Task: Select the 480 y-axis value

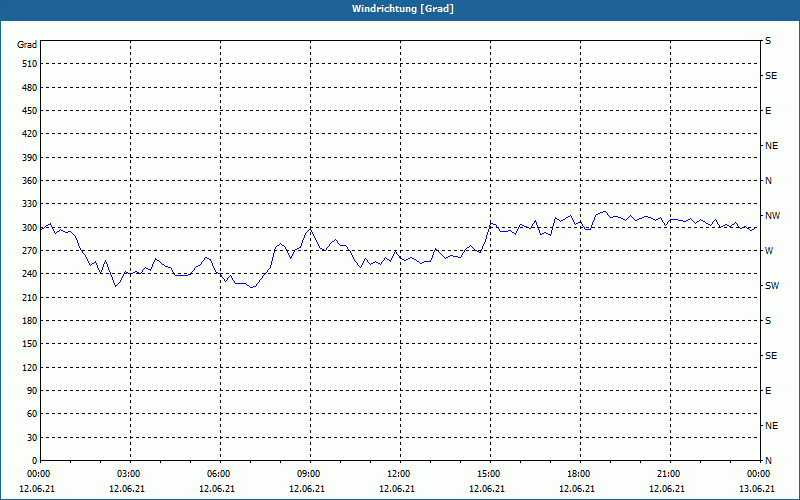Action: click(x=30, y=88)
